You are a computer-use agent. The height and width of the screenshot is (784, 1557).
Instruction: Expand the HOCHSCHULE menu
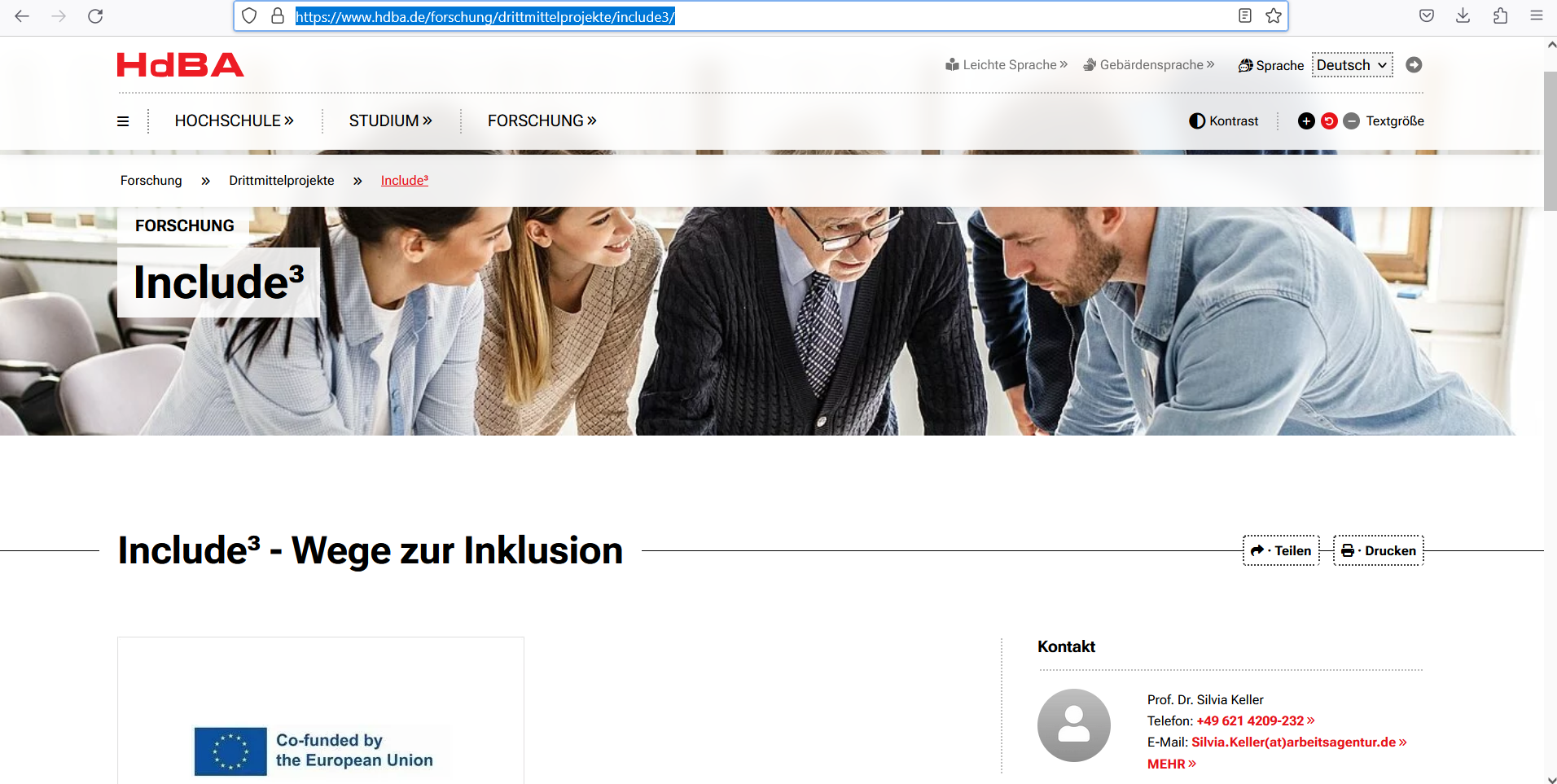(235, 121)
